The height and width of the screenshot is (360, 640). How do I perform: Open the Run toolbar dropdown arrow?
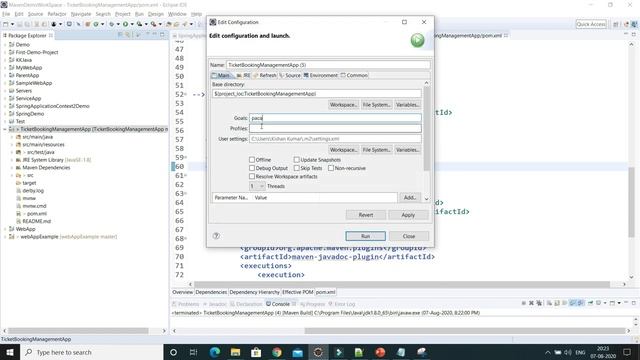coord(132,24)
